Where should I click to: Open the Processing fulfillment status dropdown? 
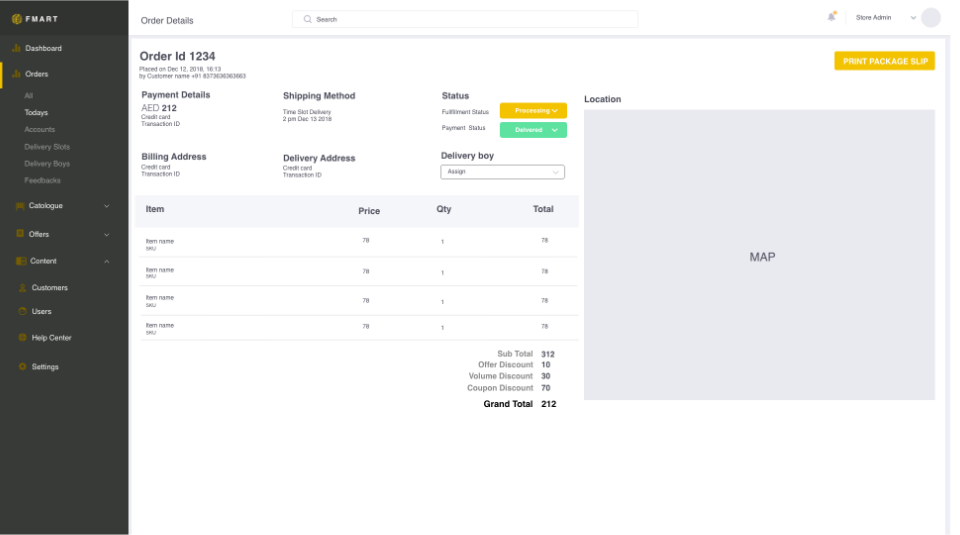[x=533, y=111]
